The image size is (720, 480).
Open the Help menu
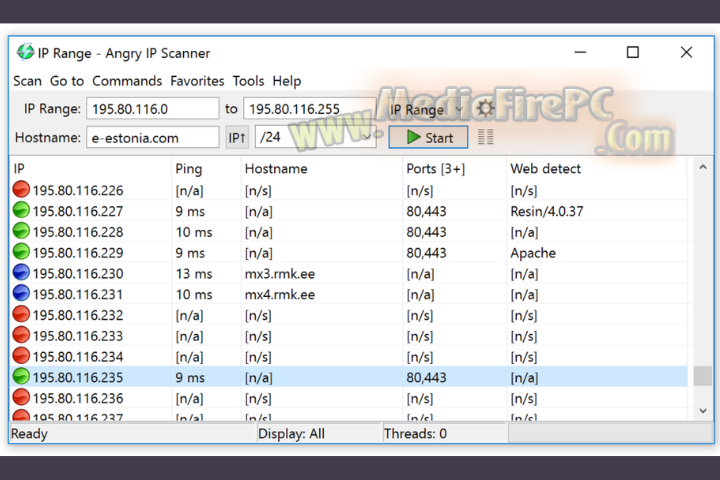(x=287, y=81)
